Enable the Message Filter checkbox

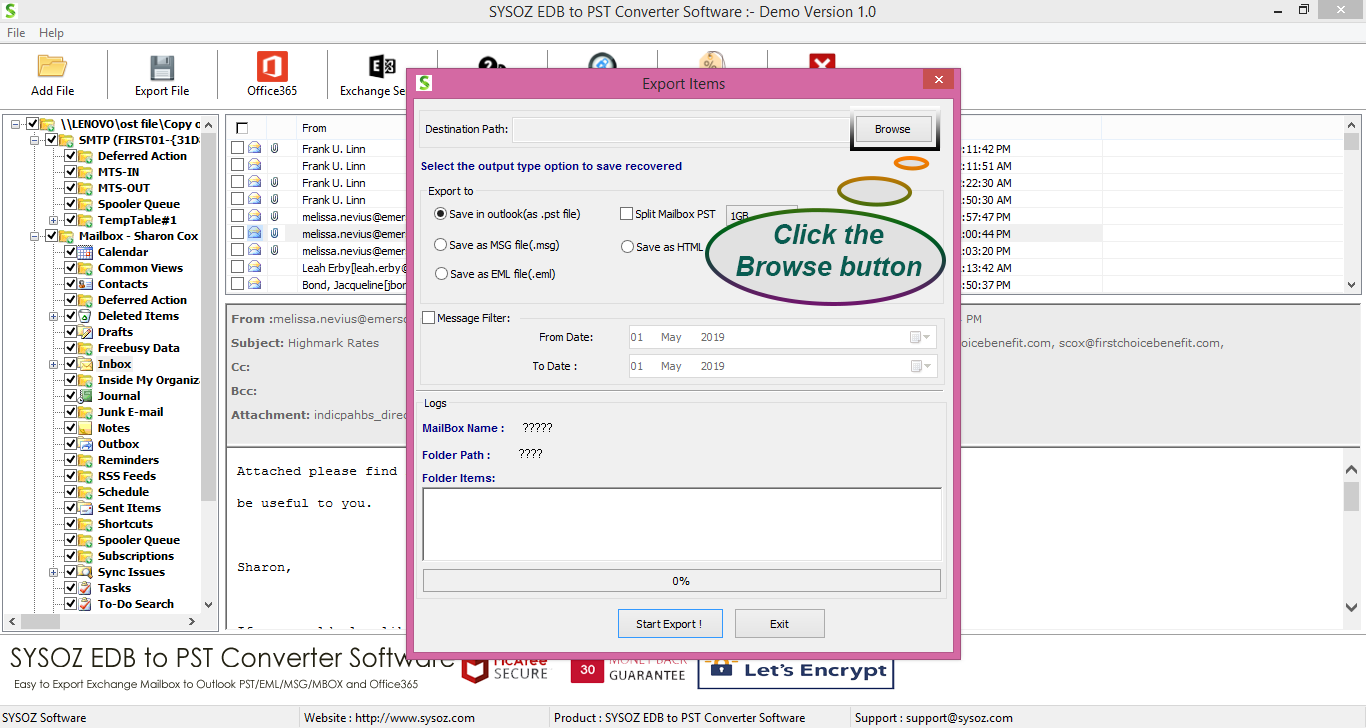[429, 318]
